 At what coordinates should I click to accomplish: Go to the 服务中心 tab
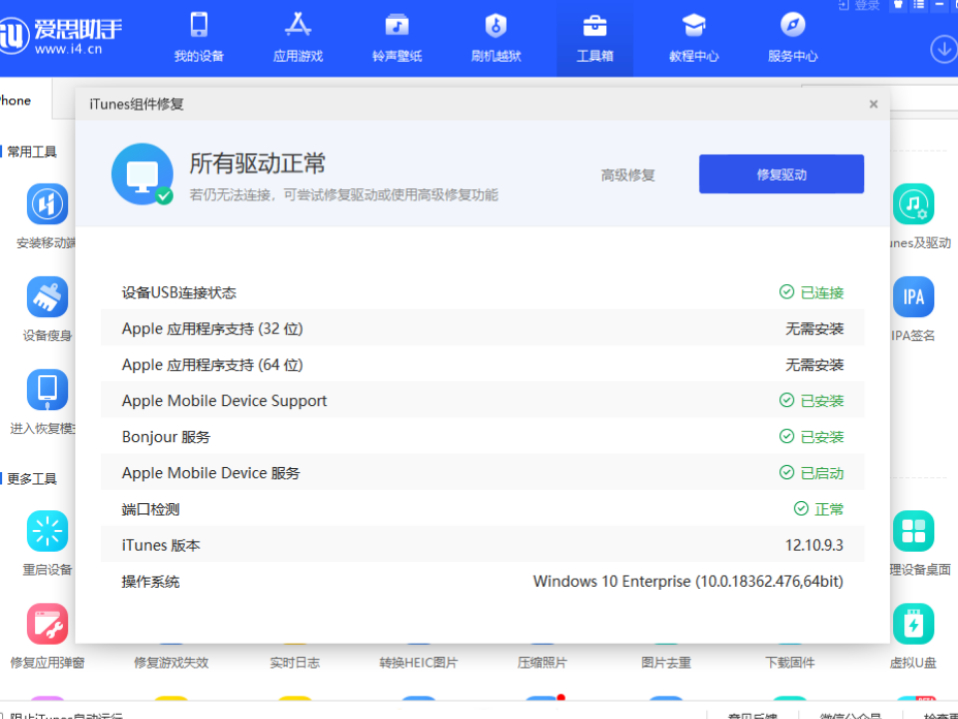click(x=792, y=38)
